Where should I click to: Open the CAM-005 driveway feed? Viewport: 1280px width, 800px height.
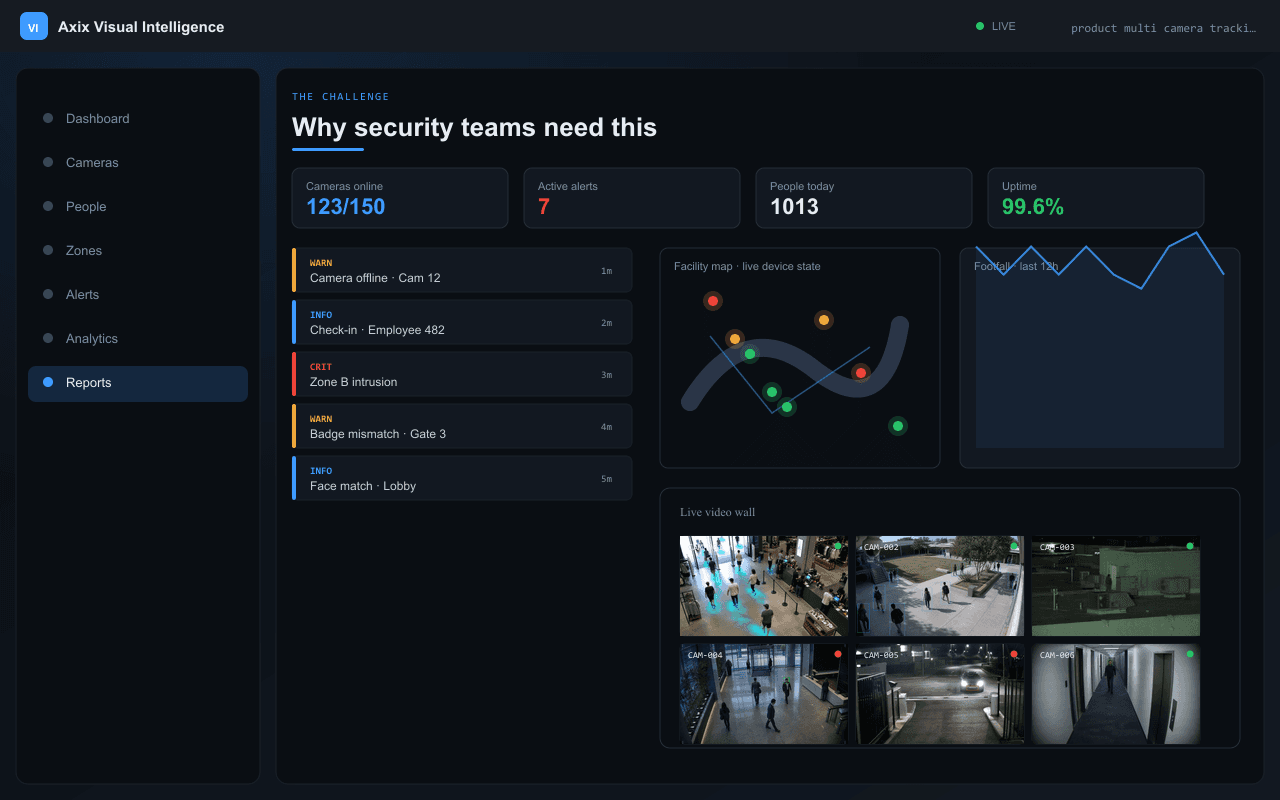point(940,694)
